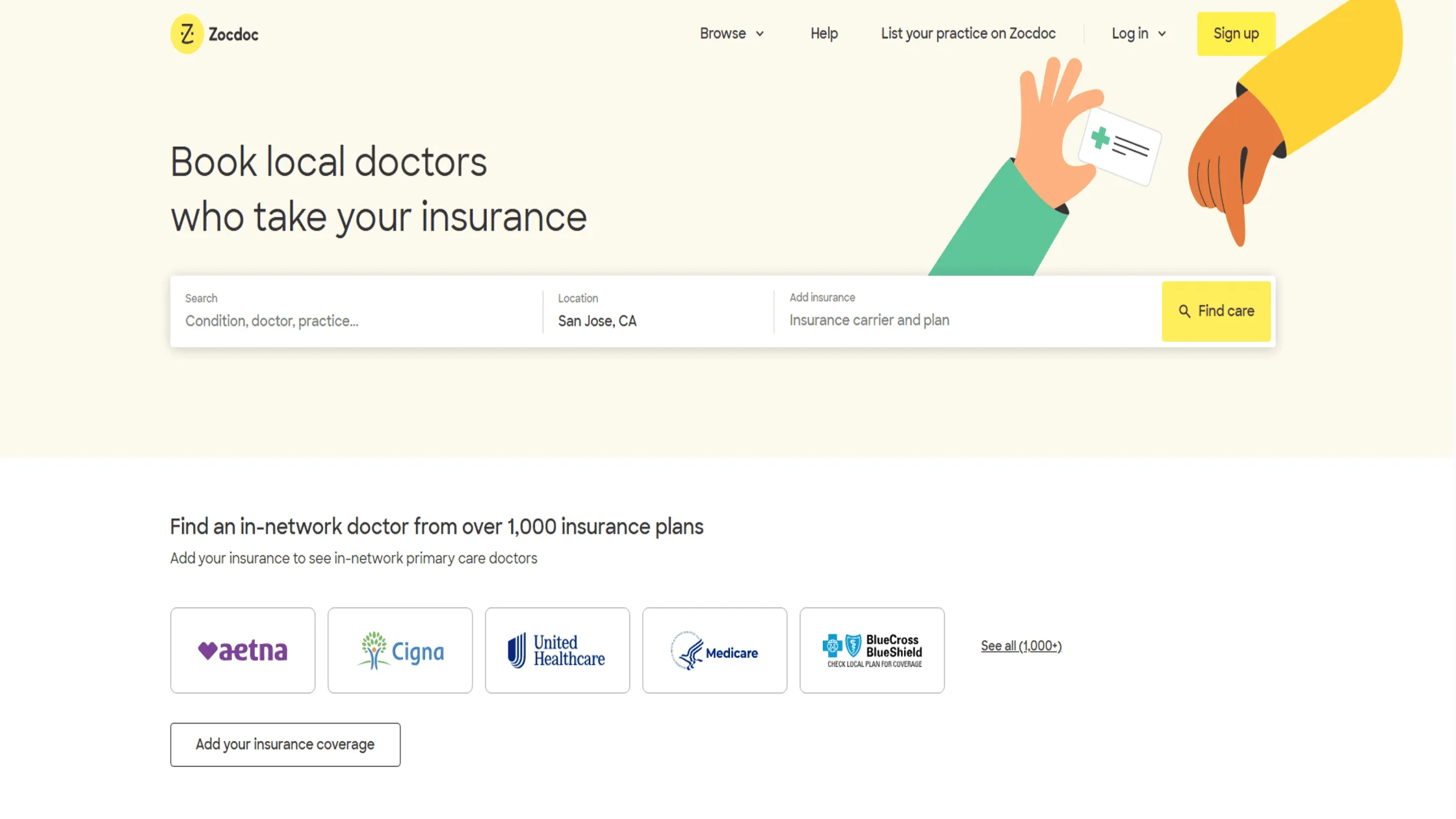This screenshot has height=819, width=1456.
Task: Click List your practice on Zocdoc
Action: [968, 34]
